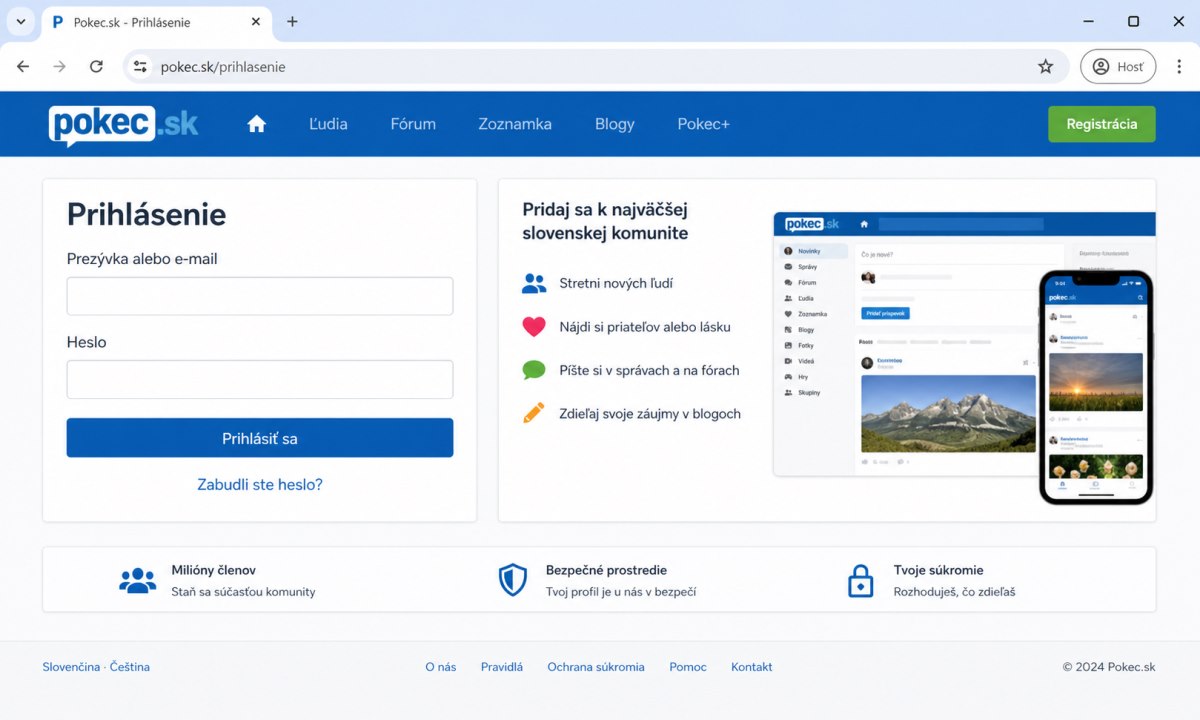This screenshot has height=720, width=1200.
Task: Click the Pokec.sk logo in the header
Action: [x=123, y=124]
